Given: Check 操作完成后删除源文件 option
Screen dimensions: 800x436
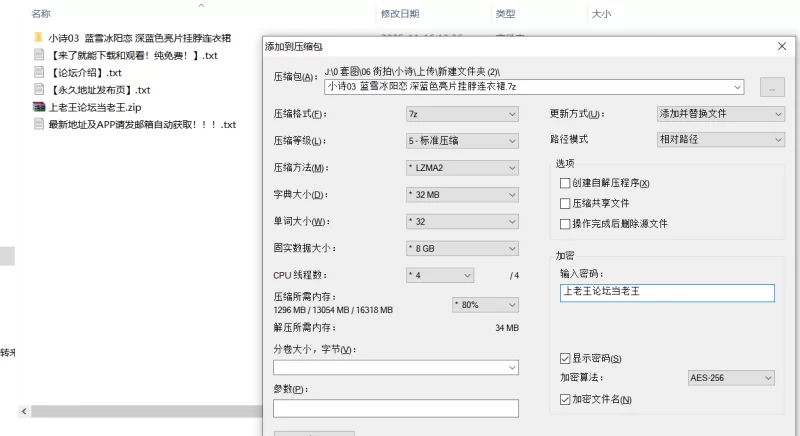Looking at the screenshot, I should pos(566,223).
